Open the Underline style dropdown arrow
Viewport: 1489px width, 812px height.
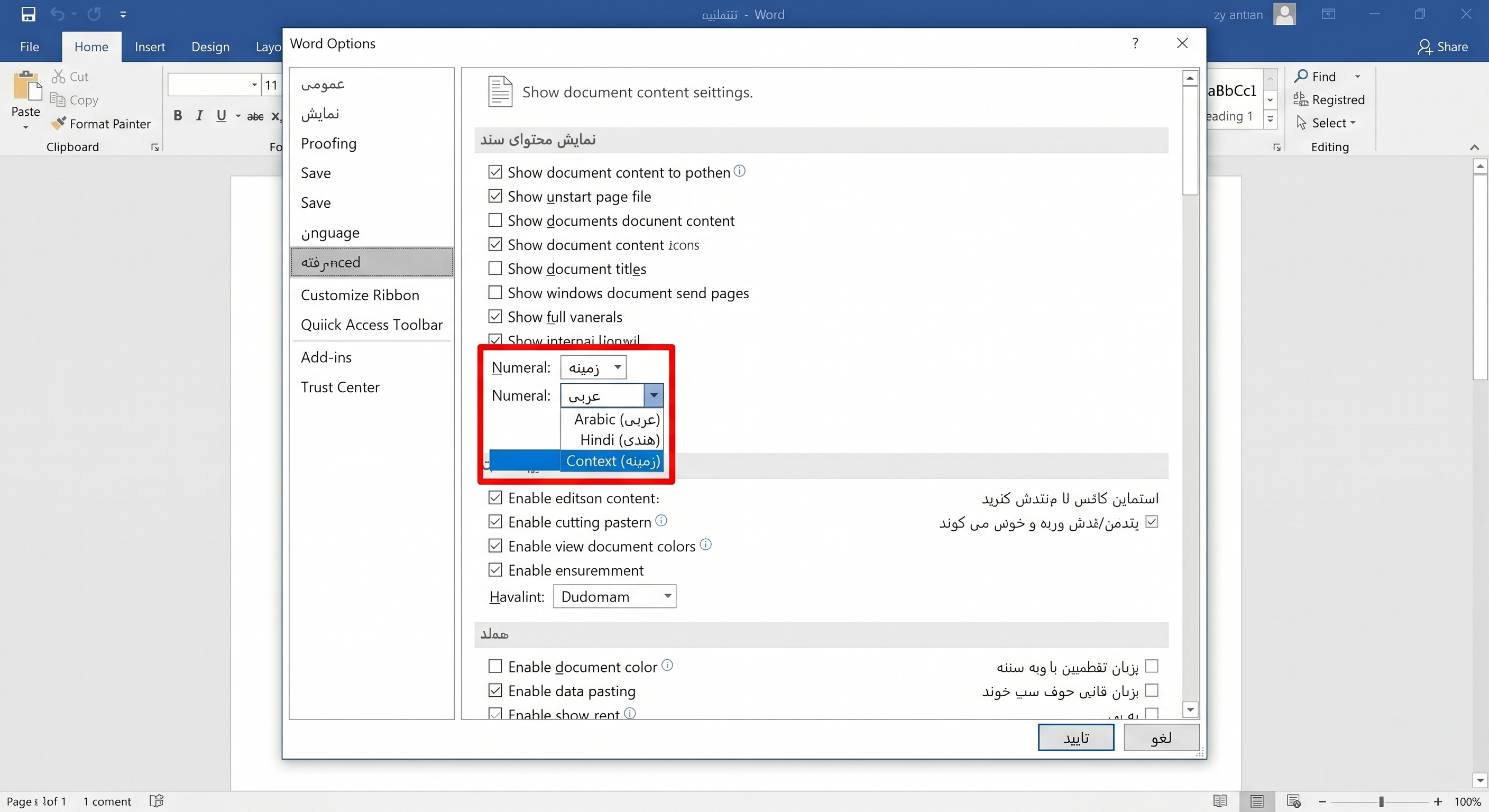pos(237,116)
